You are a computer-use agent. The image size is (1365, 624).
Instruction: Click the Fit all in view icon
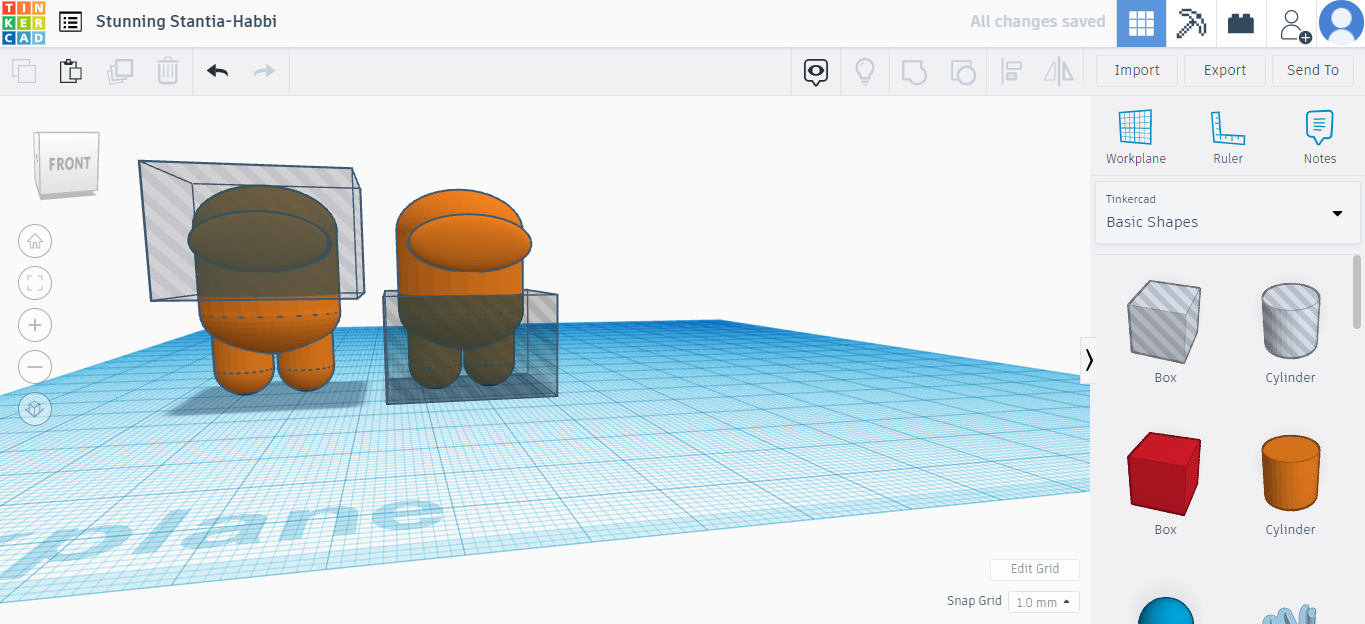click(x=35, y=283)
